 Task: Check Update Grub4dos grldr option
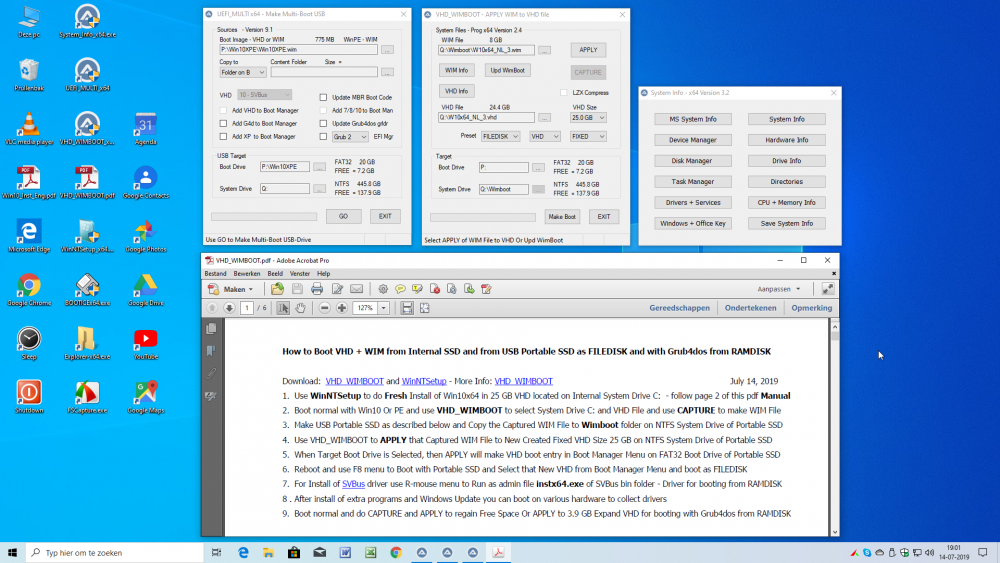323,123
